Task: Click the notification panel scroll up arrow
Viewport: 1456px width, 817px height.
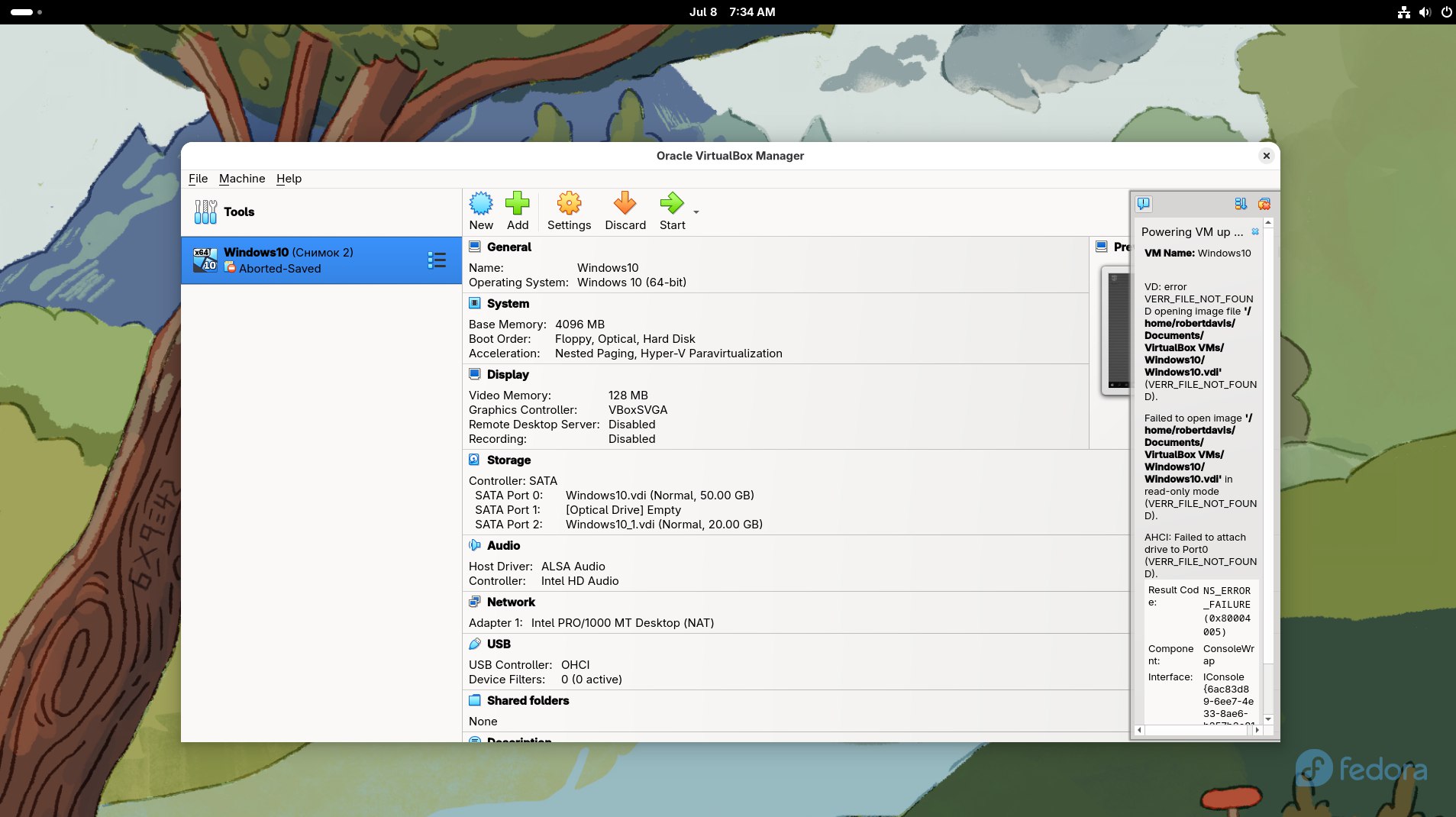Action: (x=1268, y=223)
